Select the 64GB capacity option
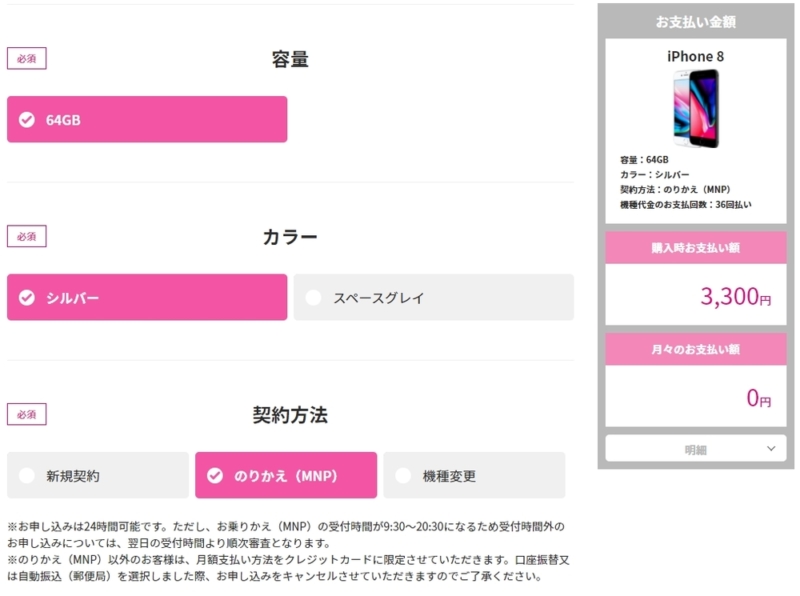The image size is (800, 596). click(147, 119)
